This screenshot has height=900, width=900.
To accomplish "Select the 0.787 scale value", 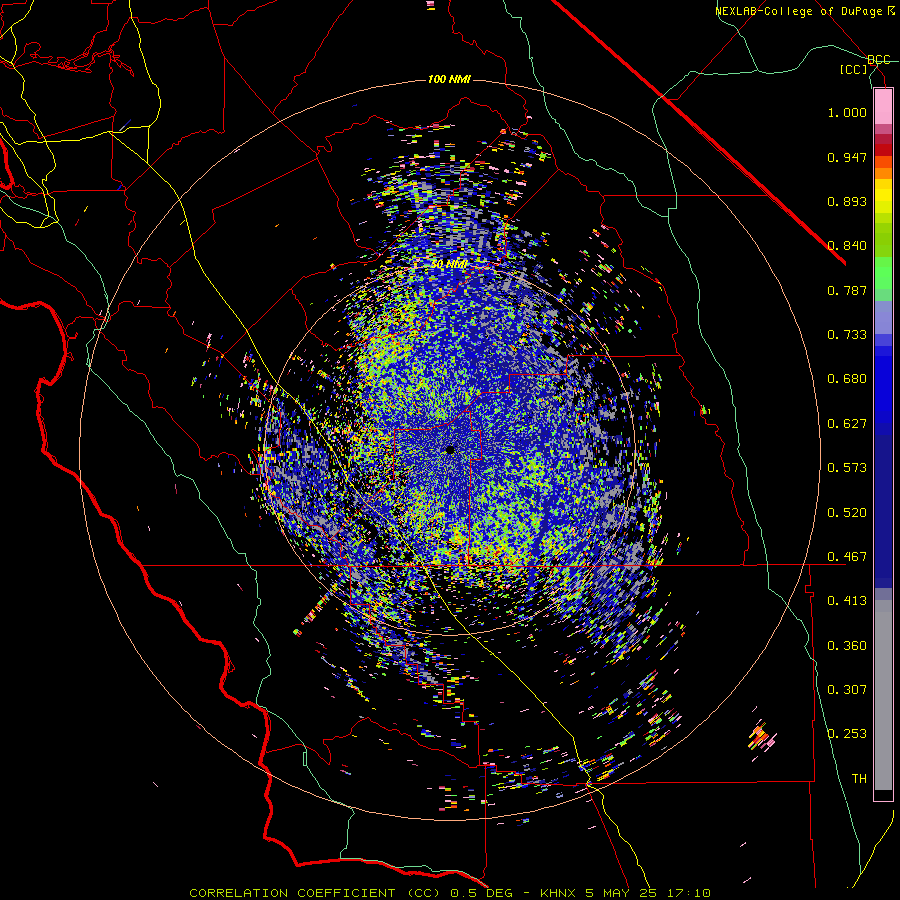I will (847, 290).
